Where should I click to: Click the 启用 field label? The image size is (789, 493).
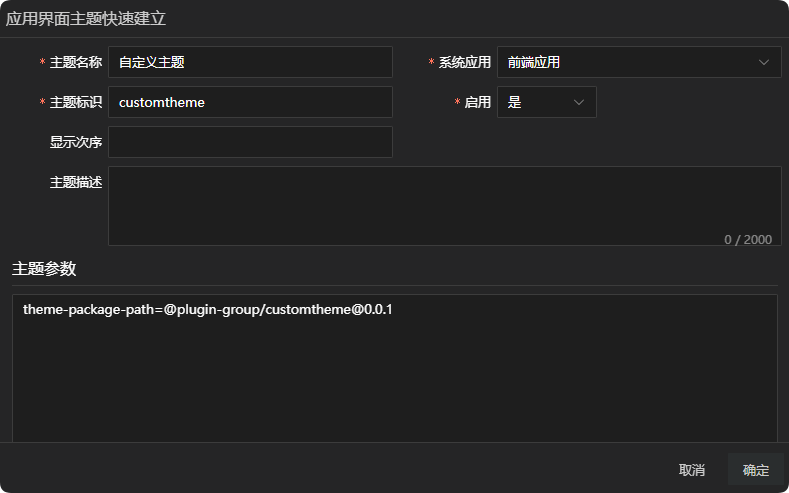coord(478,102)
